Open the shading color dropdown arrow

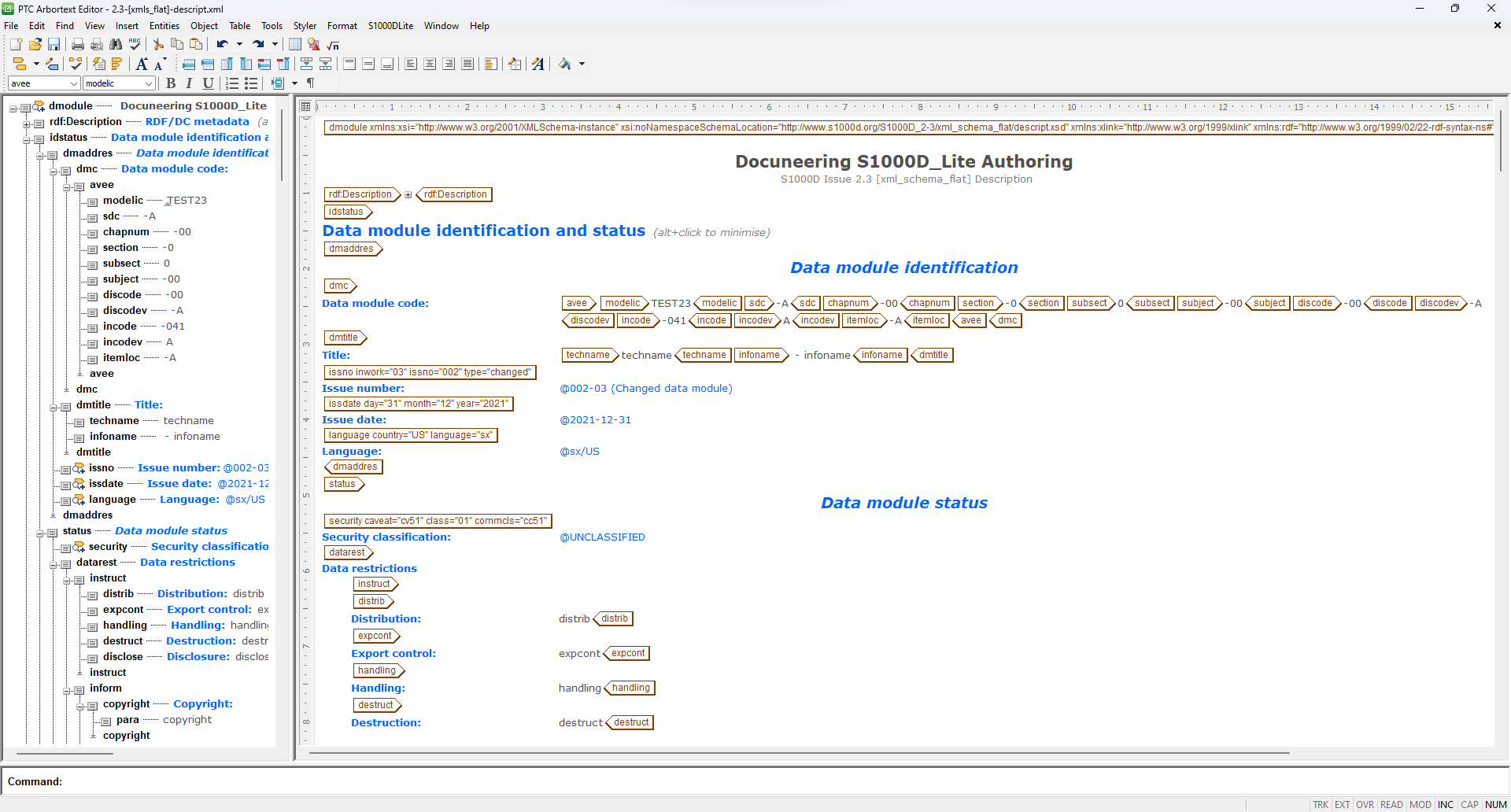(x=582, y=64)
